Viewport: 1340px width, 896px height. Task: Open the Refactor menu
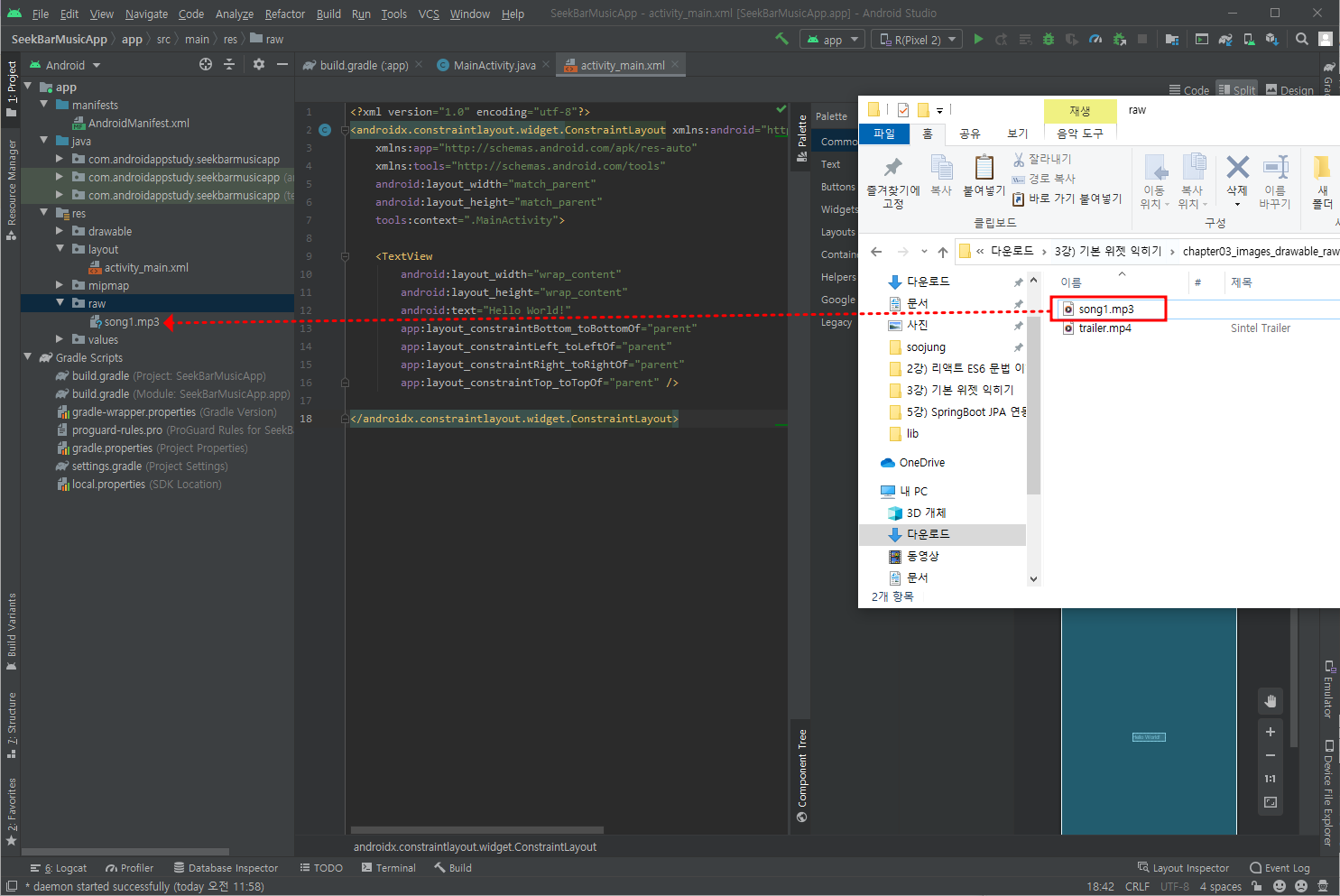pos(285,14)
